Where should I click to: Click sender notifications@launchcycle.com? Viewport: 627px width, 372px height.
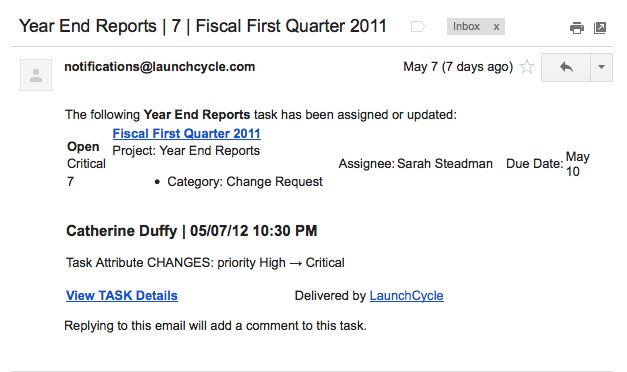160,66
